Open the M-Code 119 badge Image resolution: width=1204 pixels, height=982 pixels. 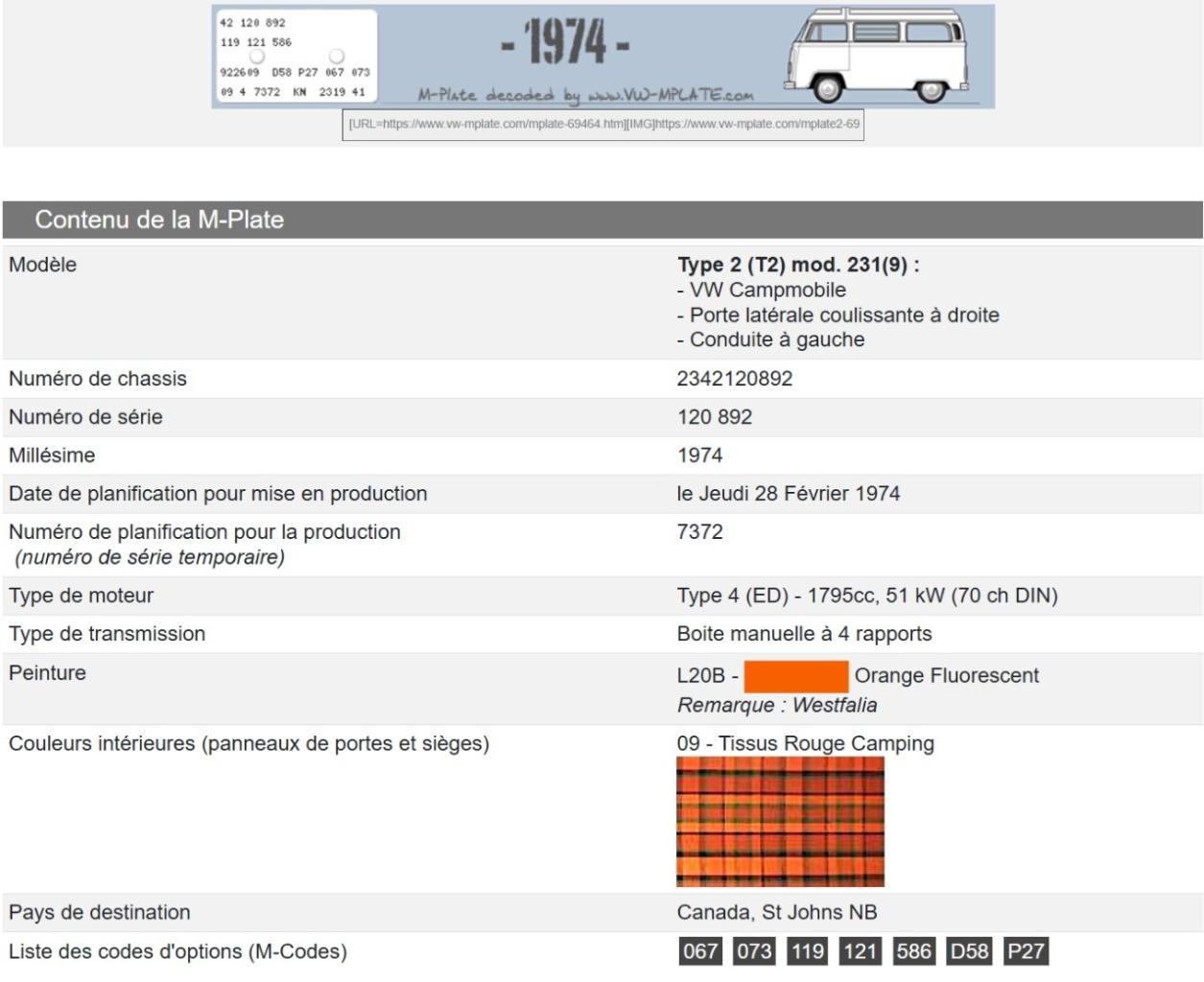coord(807,951)
